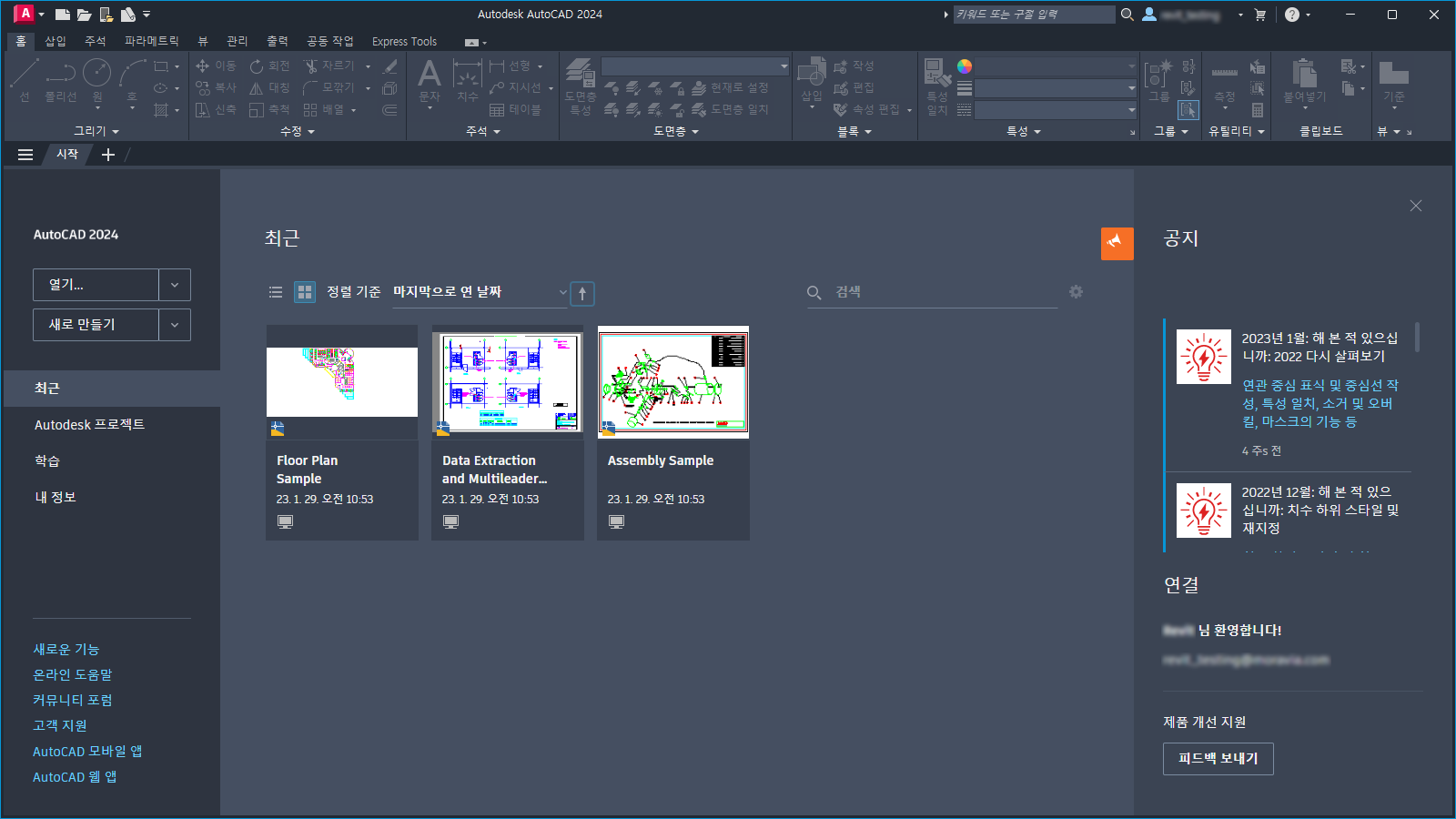The height and width of the screenshot is (819, 1456).
Task: Open the AutoCAD 모바일 앱 link
Action: 87,751
